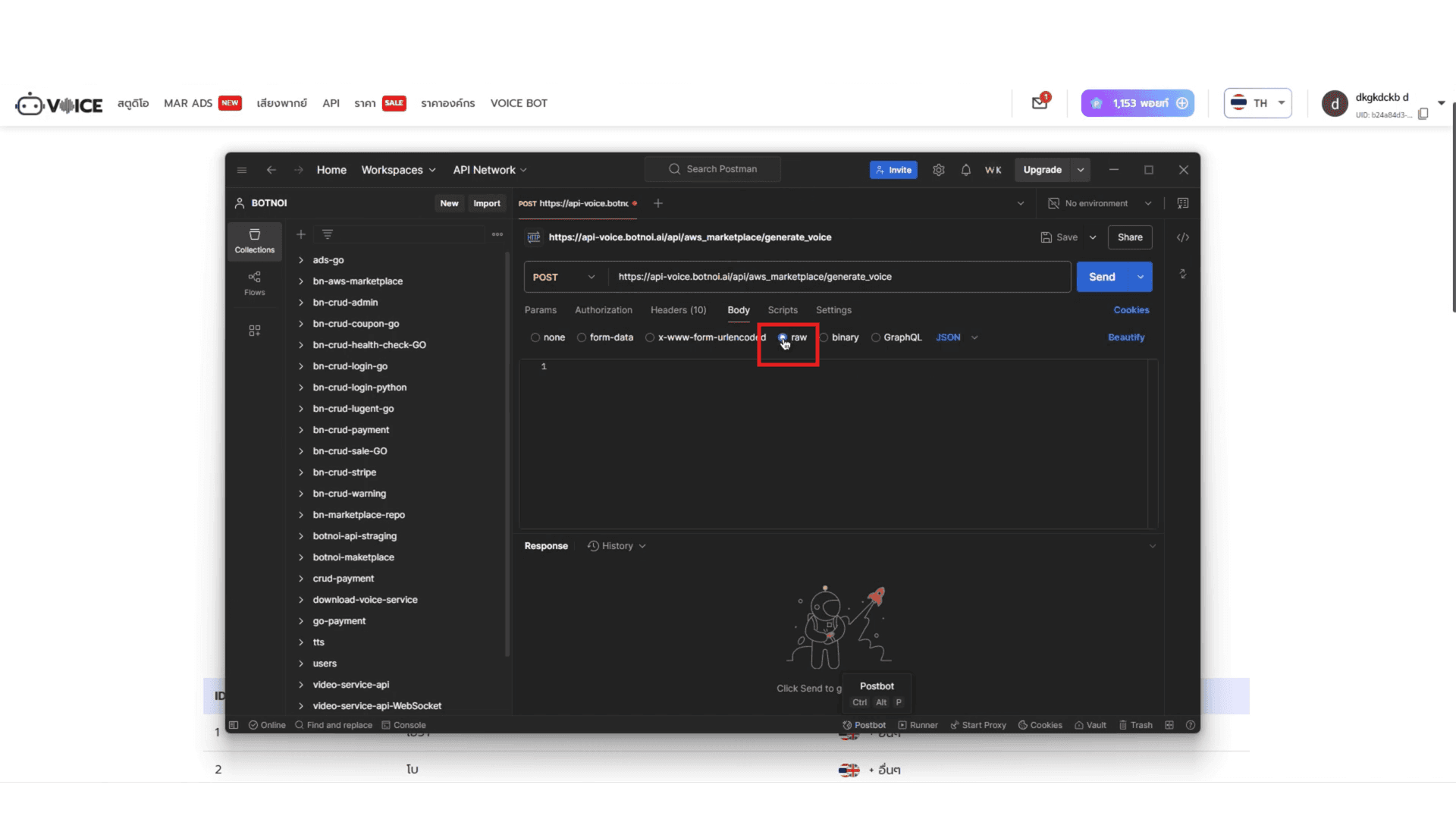Open Postman settings gear icon
This screenshot has height=819, width=1456.
[938, 170]
